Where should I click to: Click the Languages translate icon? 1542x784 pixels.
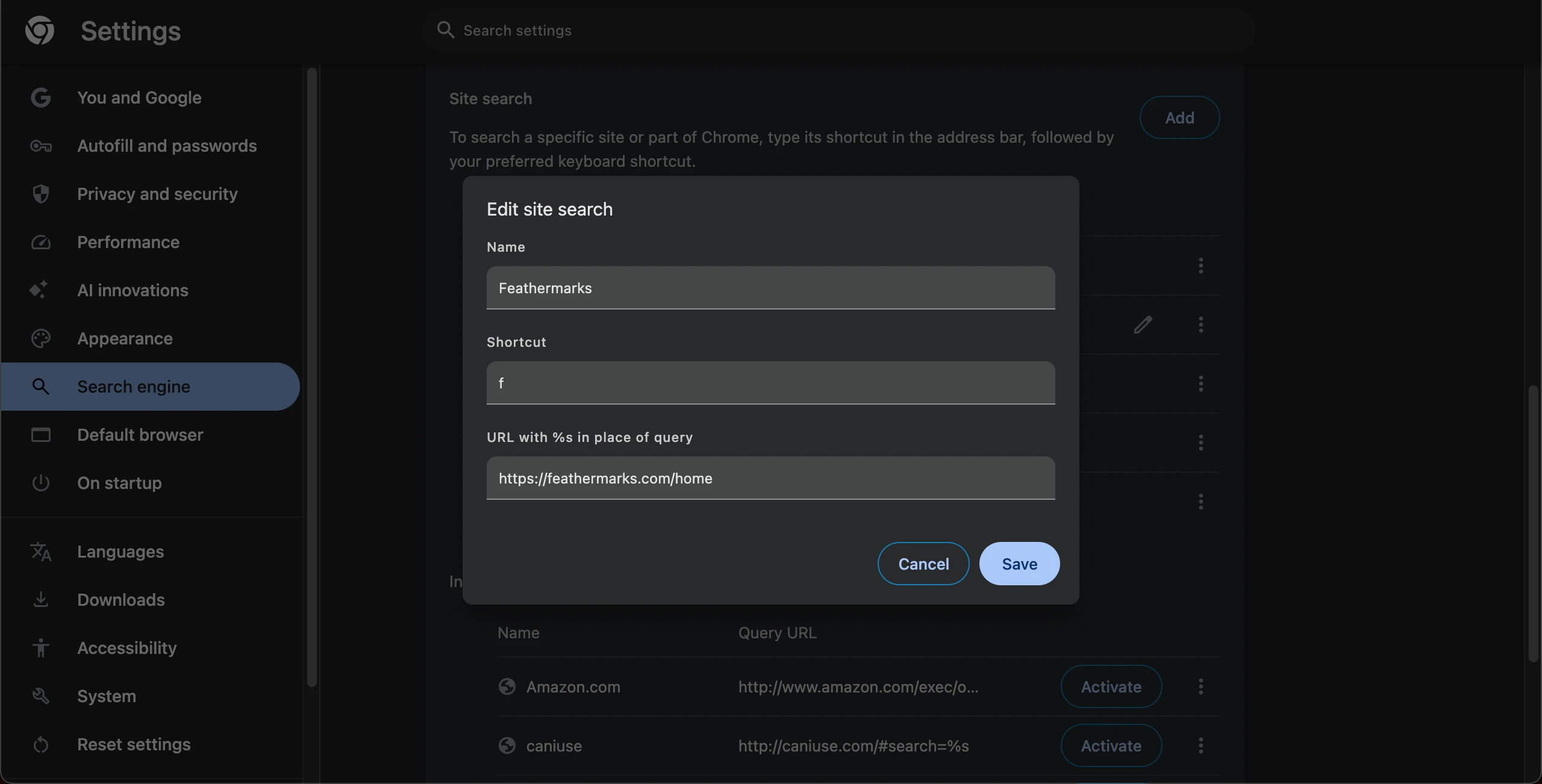click(40, 552)
